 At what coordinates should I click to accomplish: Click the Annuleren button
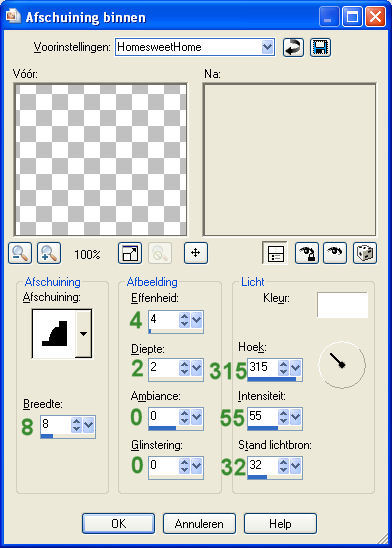point(199,524)
